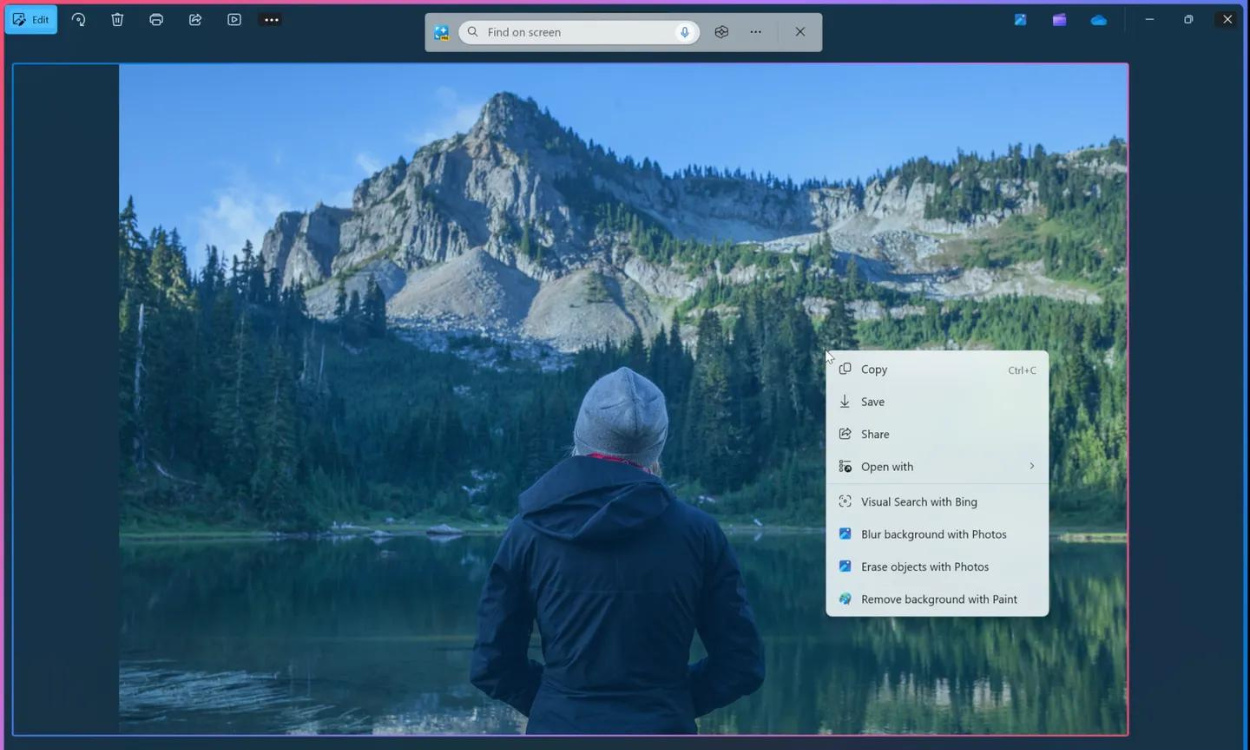Image resolution: width=1250 pixels, height=750 pixels.
Task: Rotate the photo using the toolbar icon
Action: pyautogui.click(x=78, y=19)
